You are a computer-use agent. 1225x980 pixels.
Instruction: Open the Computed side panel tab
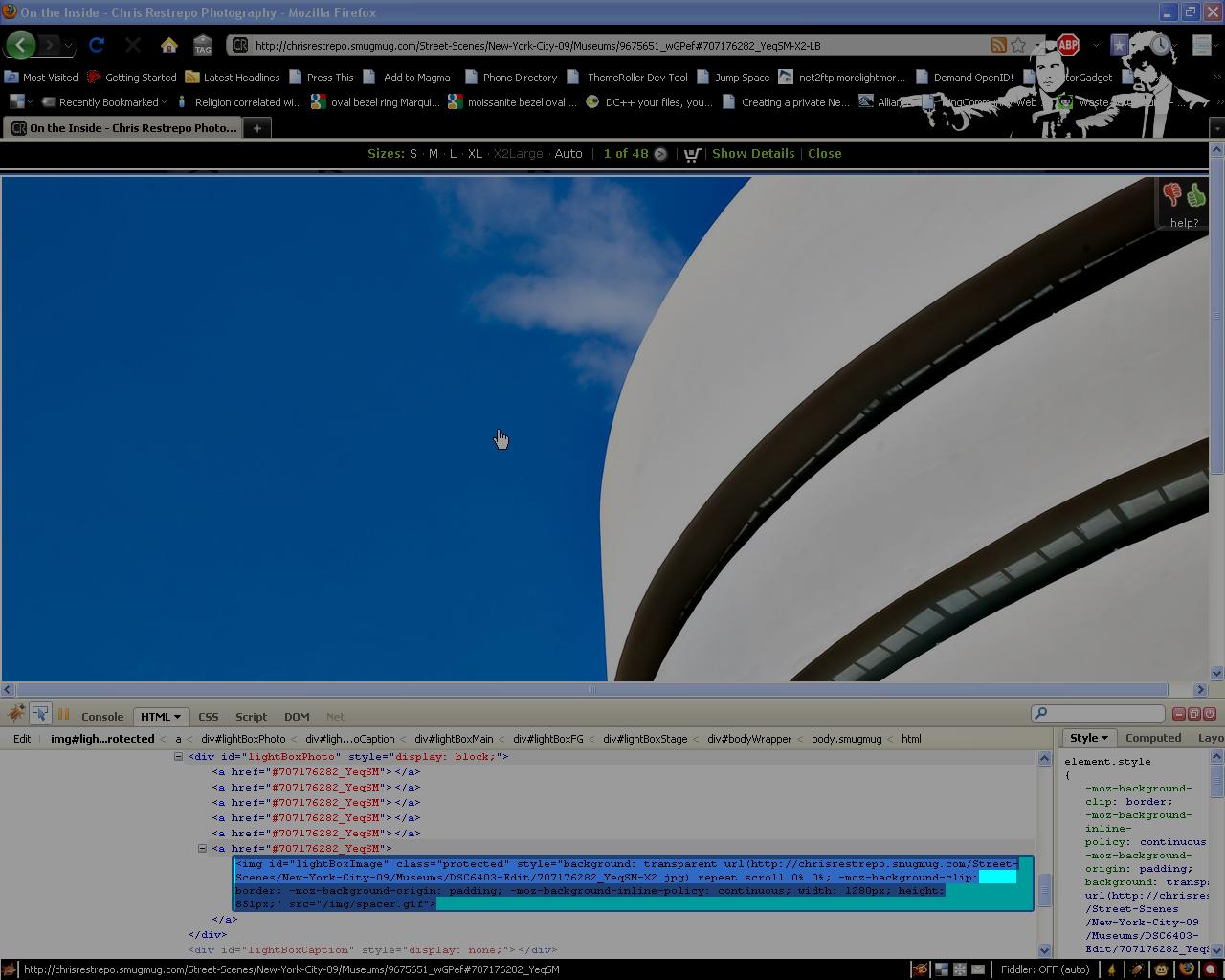point(1153,738)
